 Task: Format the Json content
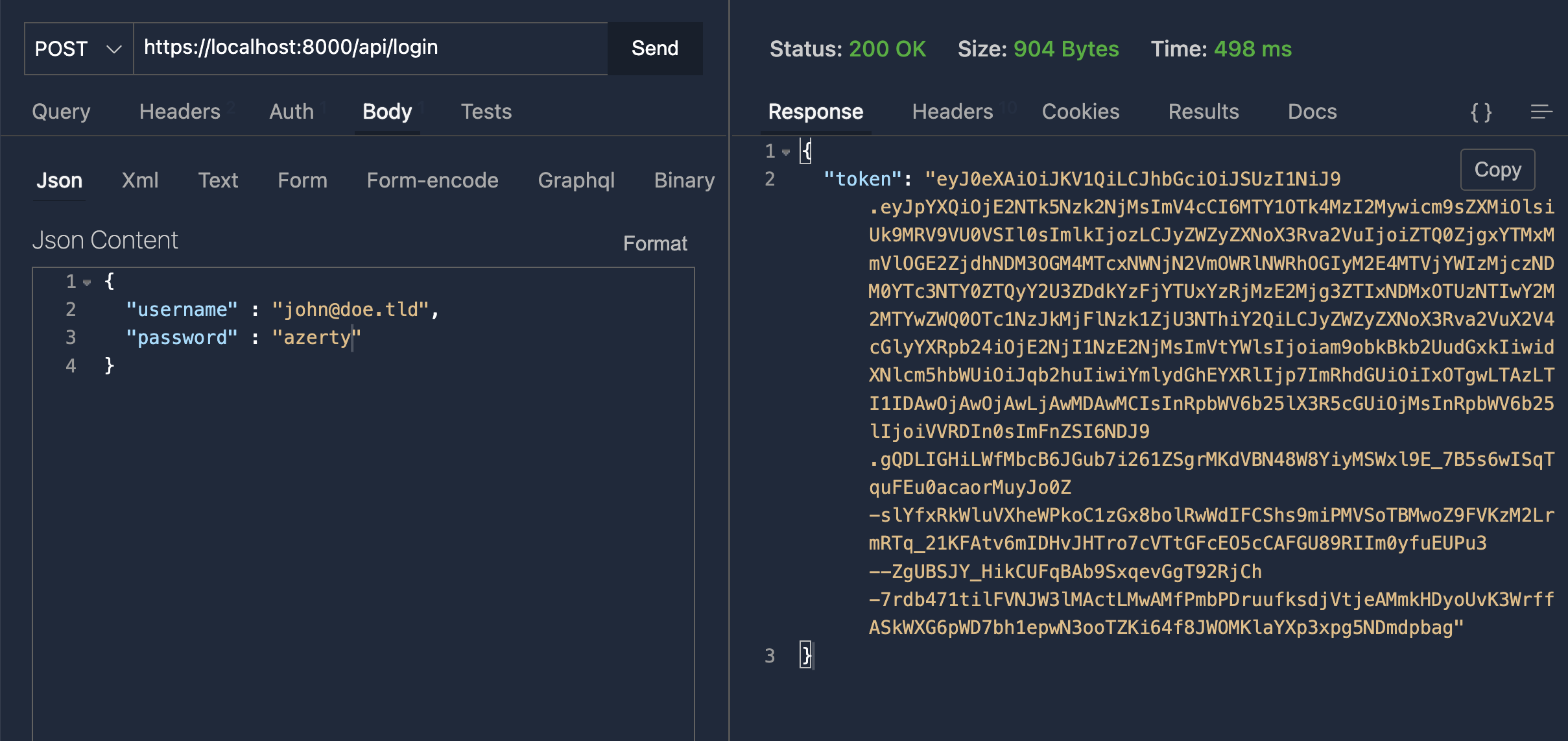point(655,243)
